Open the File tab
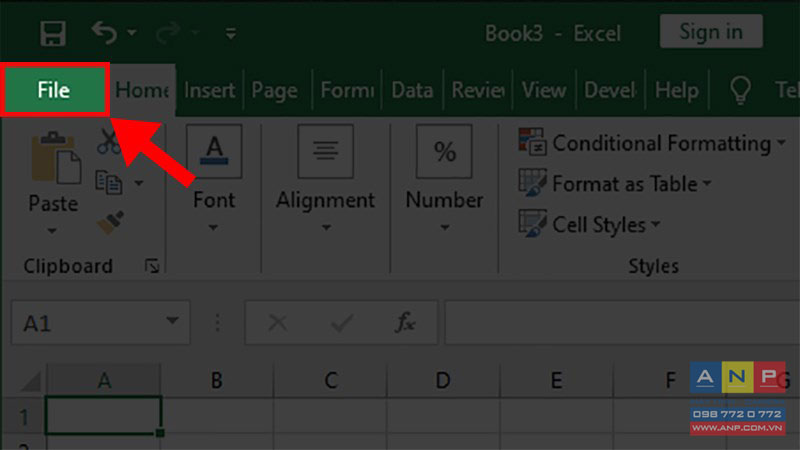Image resolution: width=800 pixels, height=450 pixels. pyautogui.click(x=54, y=90)
